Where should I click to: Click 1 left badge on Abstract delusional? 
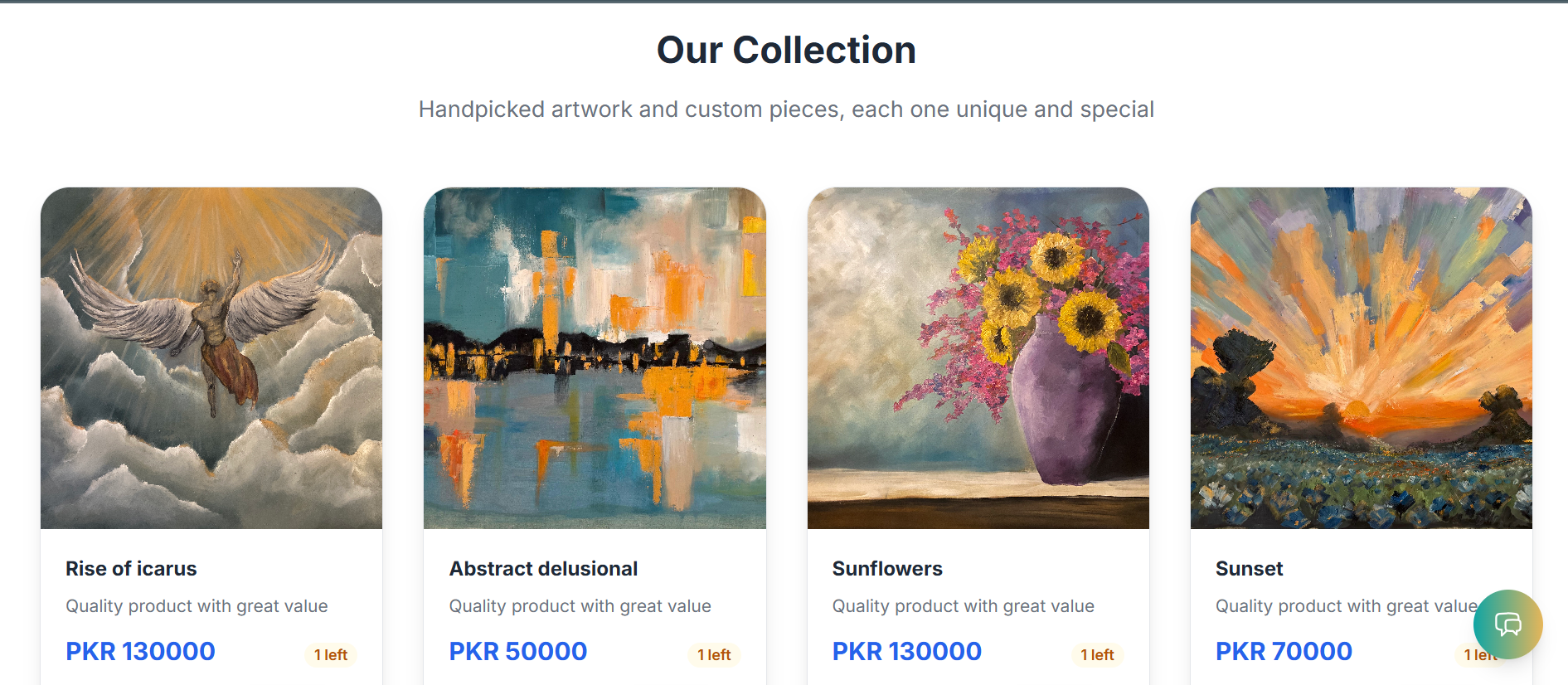coord(714,655)
